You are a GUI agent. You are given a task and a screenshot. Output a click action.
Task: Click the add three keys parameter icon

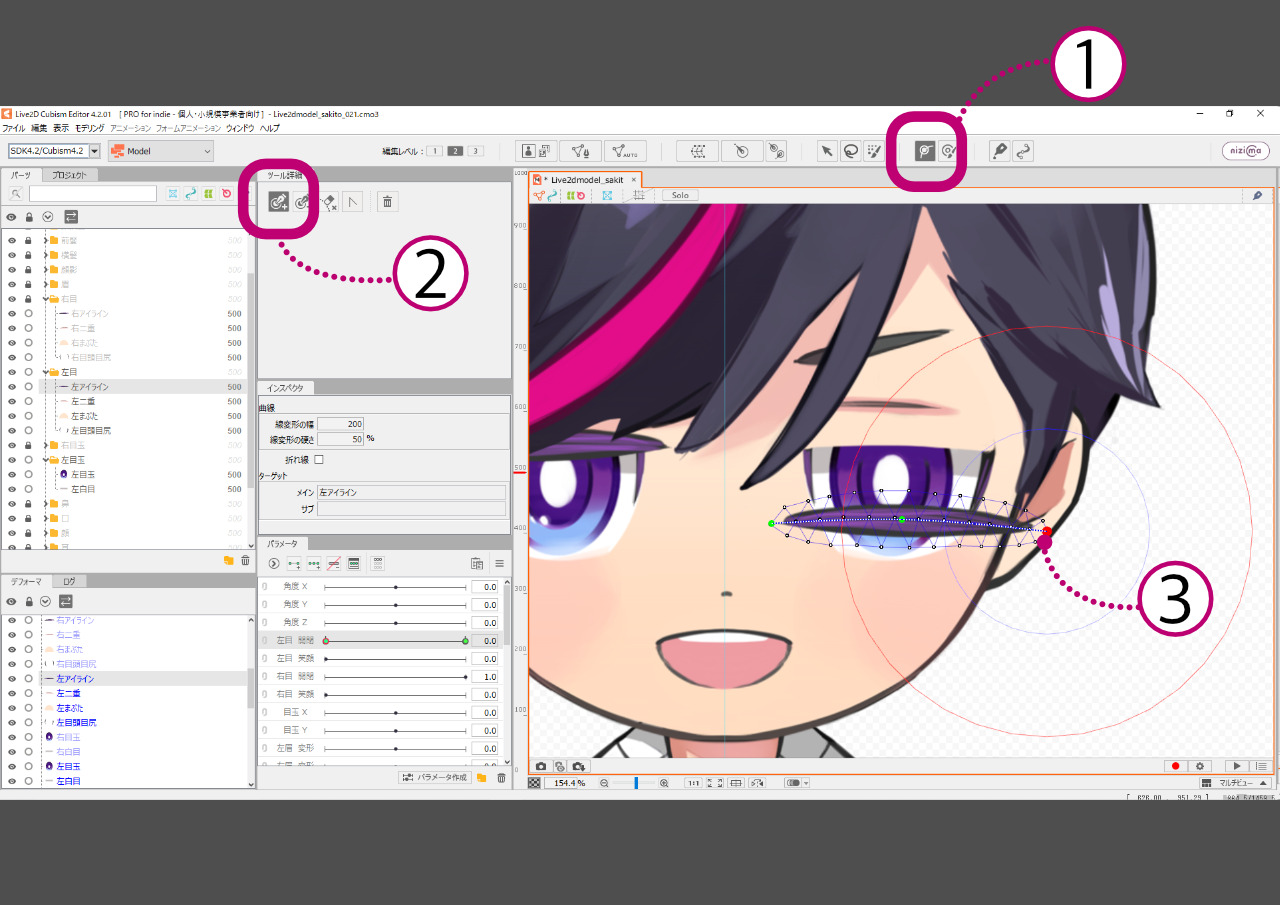click(x=314, y=564)
